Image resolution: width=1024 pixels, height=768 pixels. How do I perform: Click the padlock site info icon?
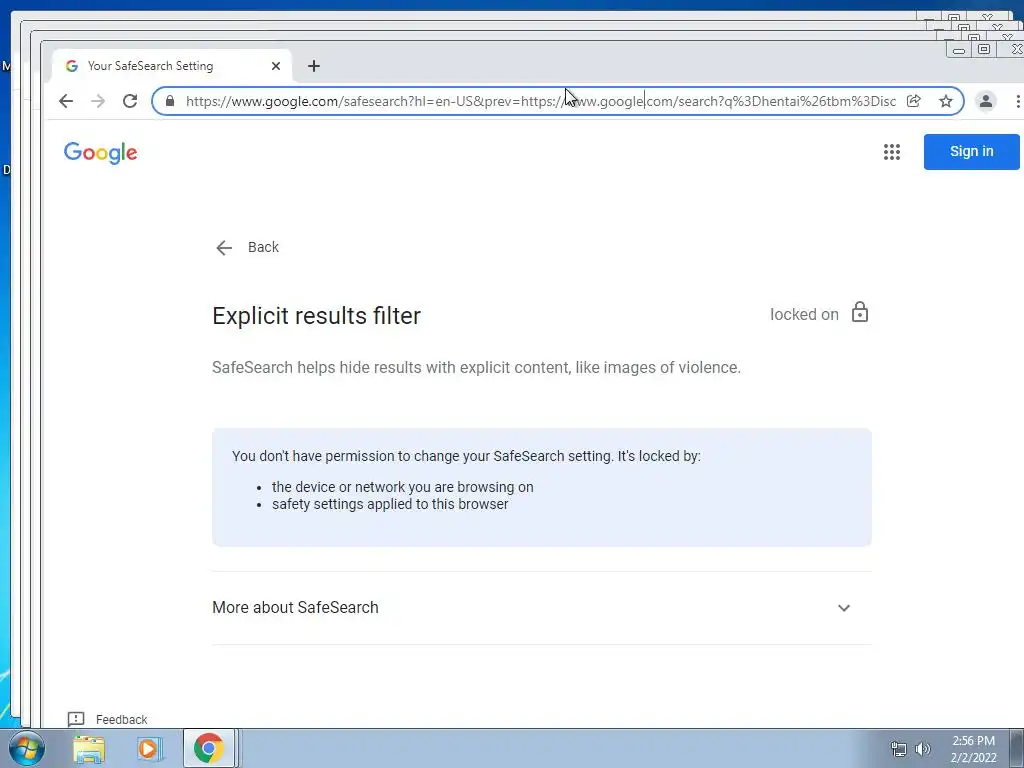[x=170, y=101]
